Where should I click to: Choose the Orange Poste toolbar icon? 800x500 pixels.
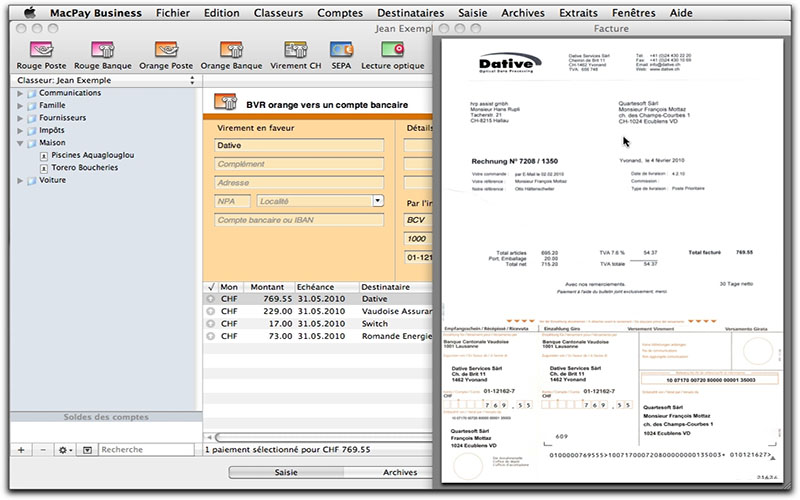(166, 50)
